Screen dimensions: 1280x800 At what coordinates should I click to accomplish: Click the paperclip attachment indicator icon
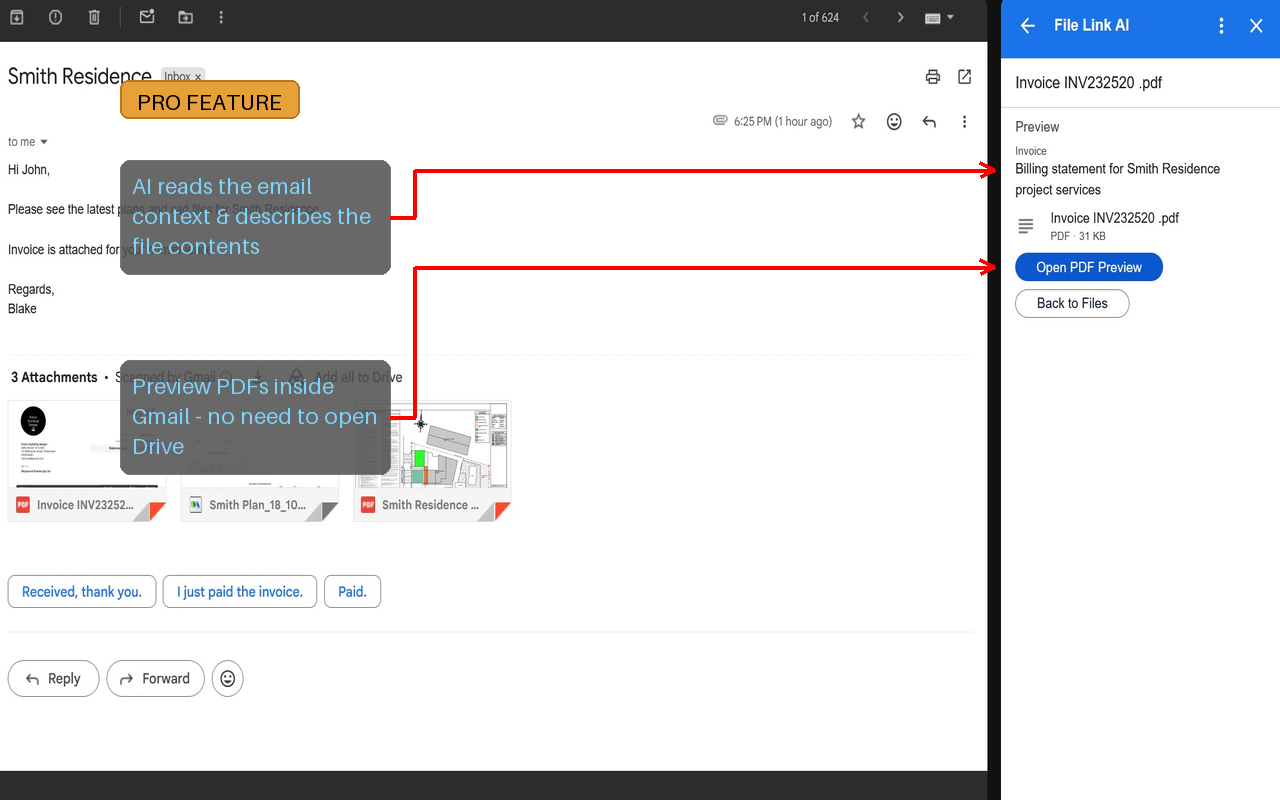pos(720,121)
